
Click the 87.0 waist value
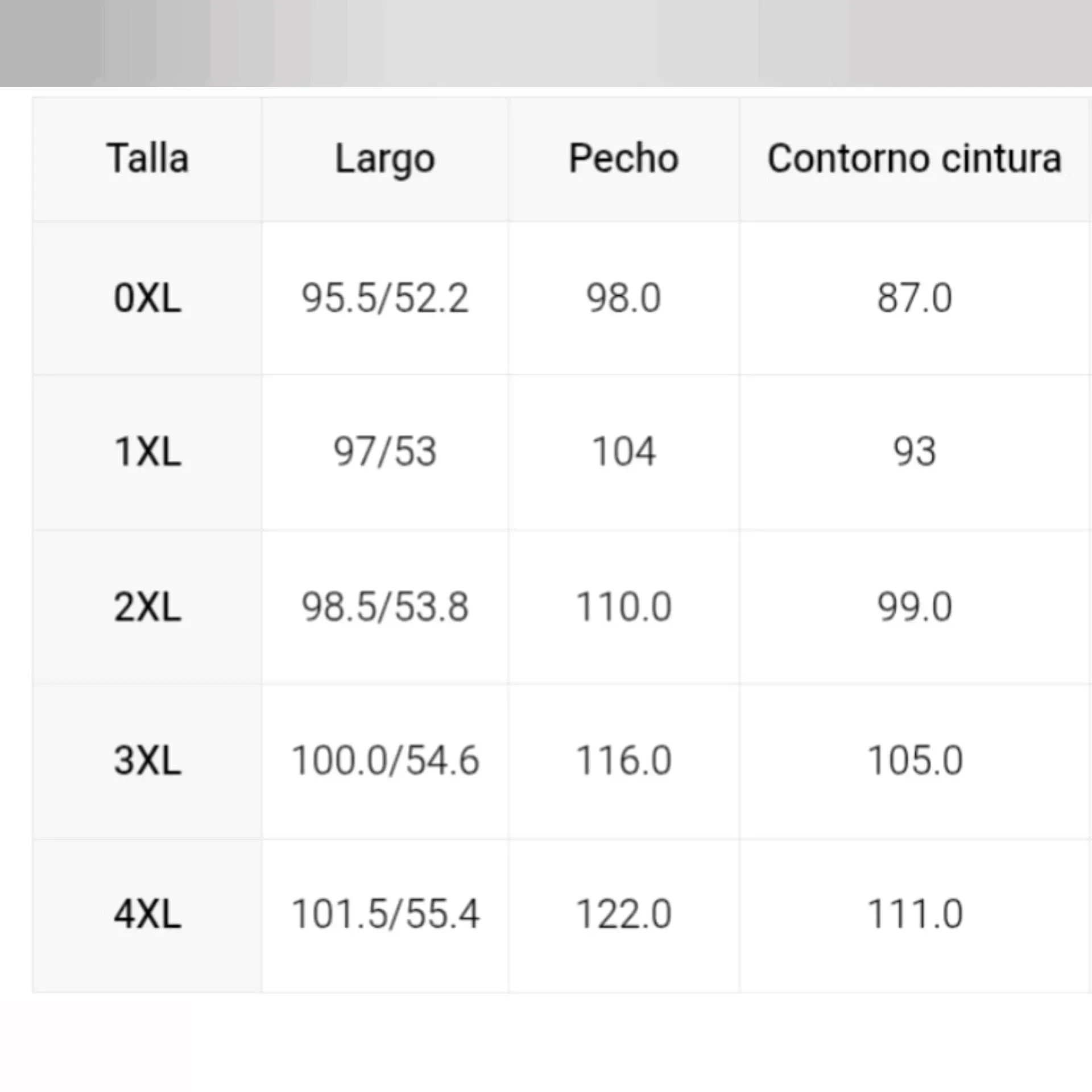tap(914, 298)
